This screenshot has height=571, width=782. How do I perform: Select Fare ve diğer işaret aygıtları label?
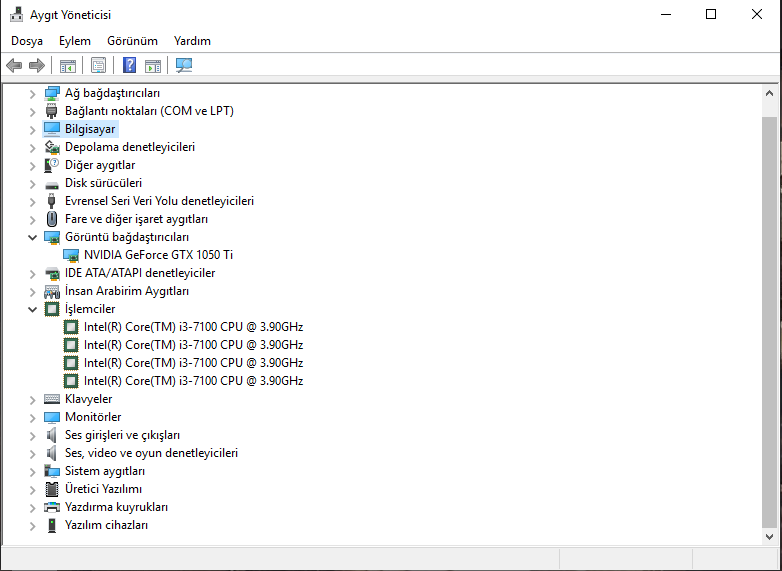136,219
